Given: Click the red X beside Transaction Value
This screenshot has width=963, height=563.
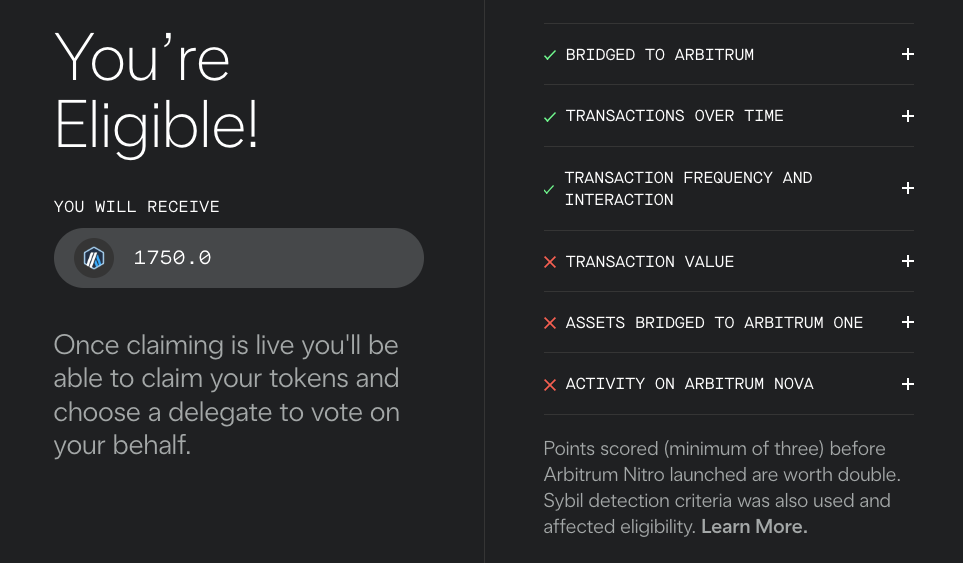Looking at the screenshot, I should click(549, 262).
